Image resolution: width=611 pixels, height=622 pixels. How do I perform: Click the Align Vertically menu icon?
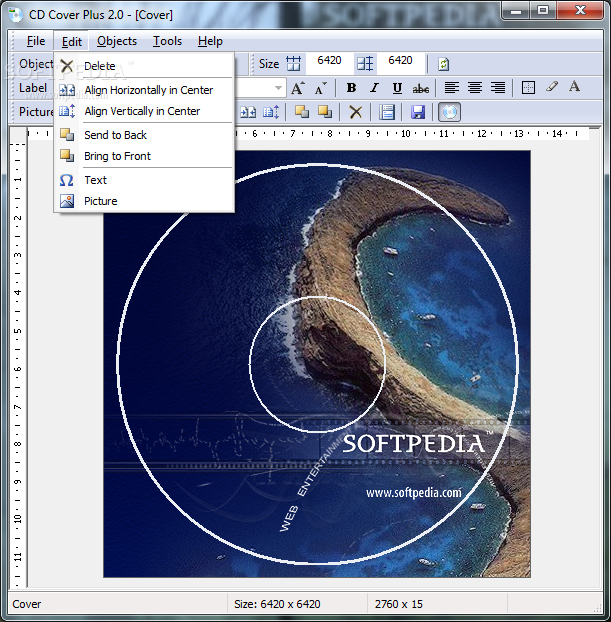67,111
